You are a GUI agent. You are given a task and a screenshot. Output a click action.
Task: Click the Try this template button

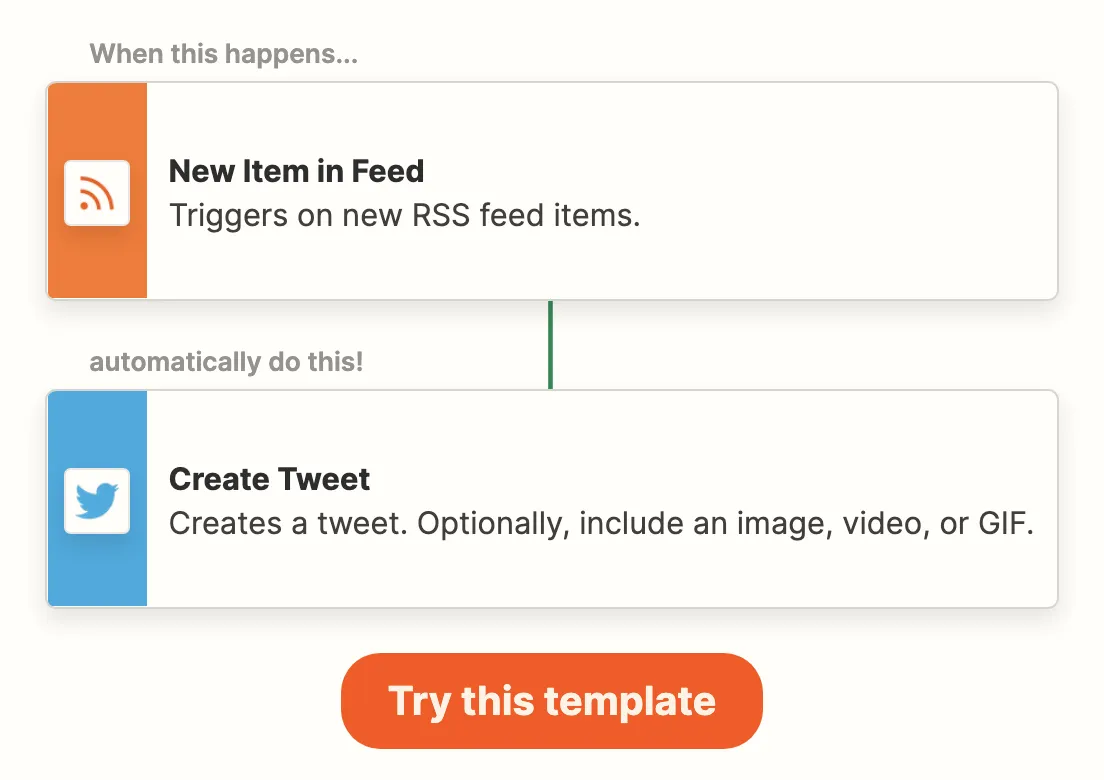coord(552,701)
